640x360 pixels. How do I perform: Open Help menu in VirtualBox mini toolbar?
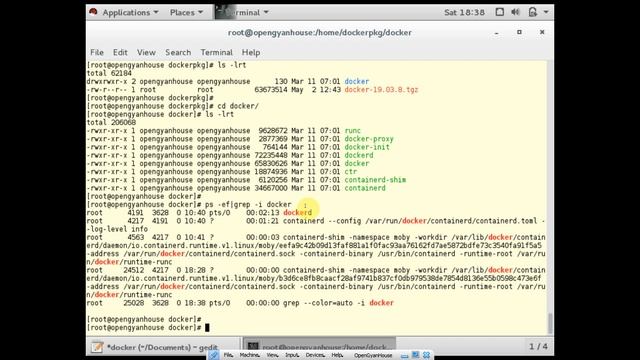click(x=337, y=356)
